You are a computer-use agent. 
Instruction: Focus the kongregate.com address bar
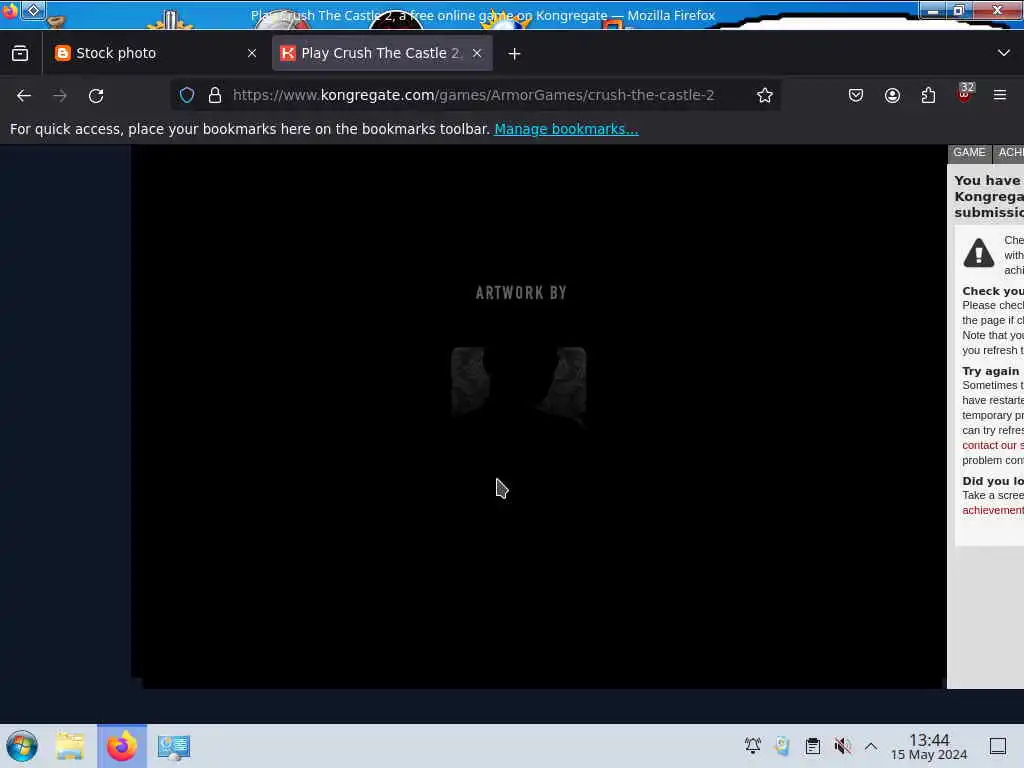[x=473, y=95]
